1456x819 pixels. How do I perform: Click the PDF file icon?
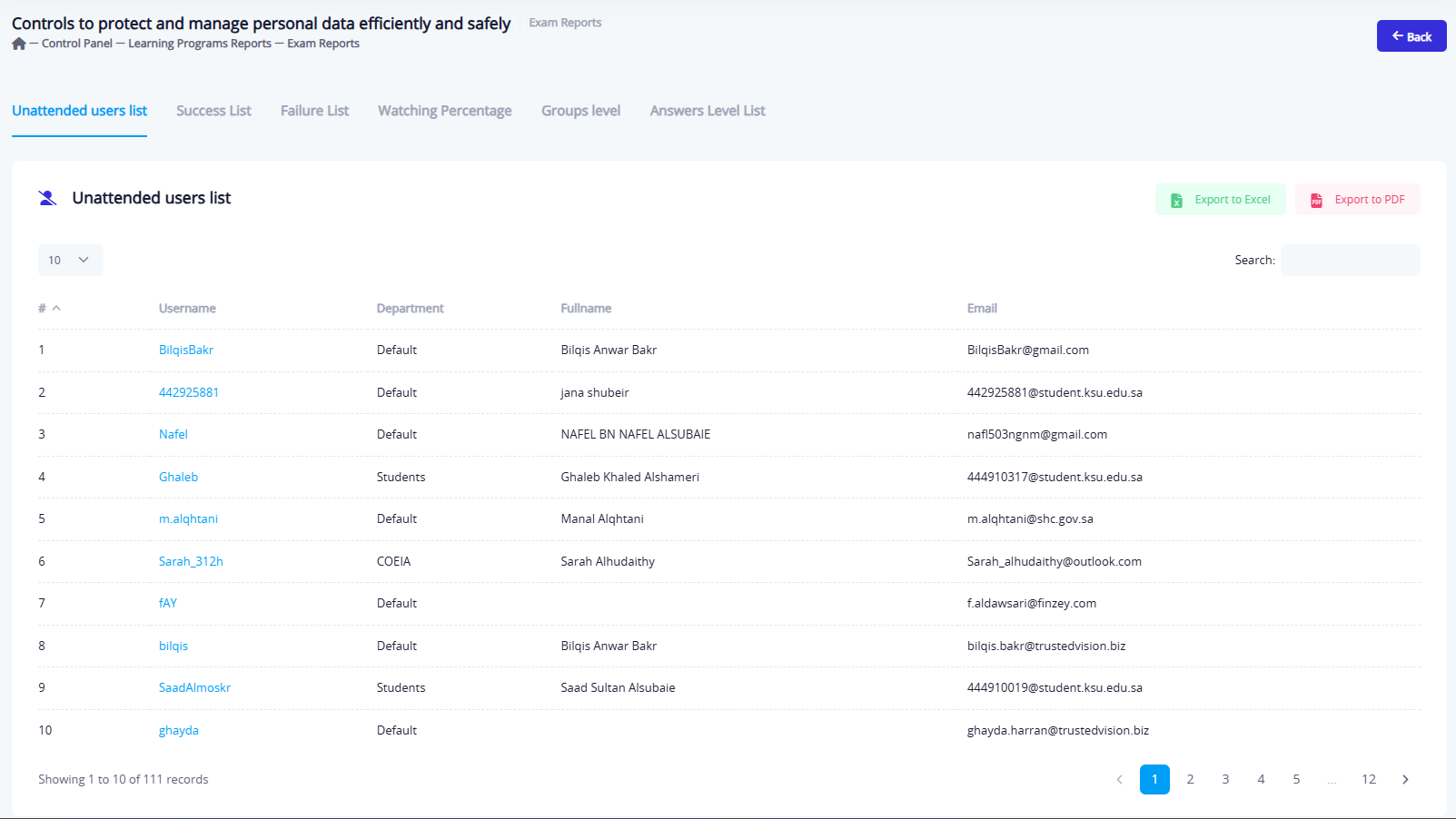pos(1316,200)
